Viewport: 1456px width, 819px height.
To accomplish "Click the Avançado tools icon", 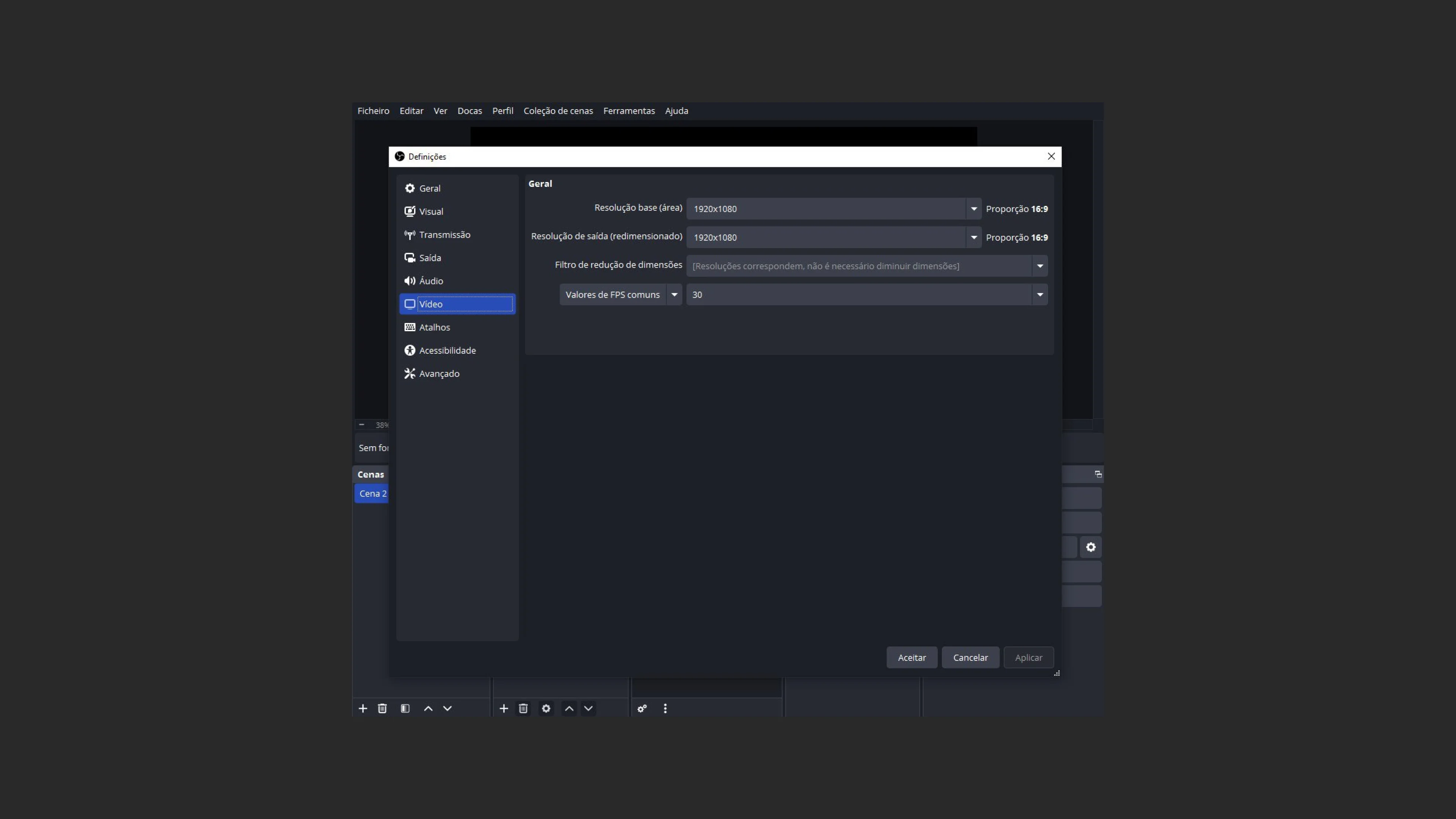I will point(410,373).
